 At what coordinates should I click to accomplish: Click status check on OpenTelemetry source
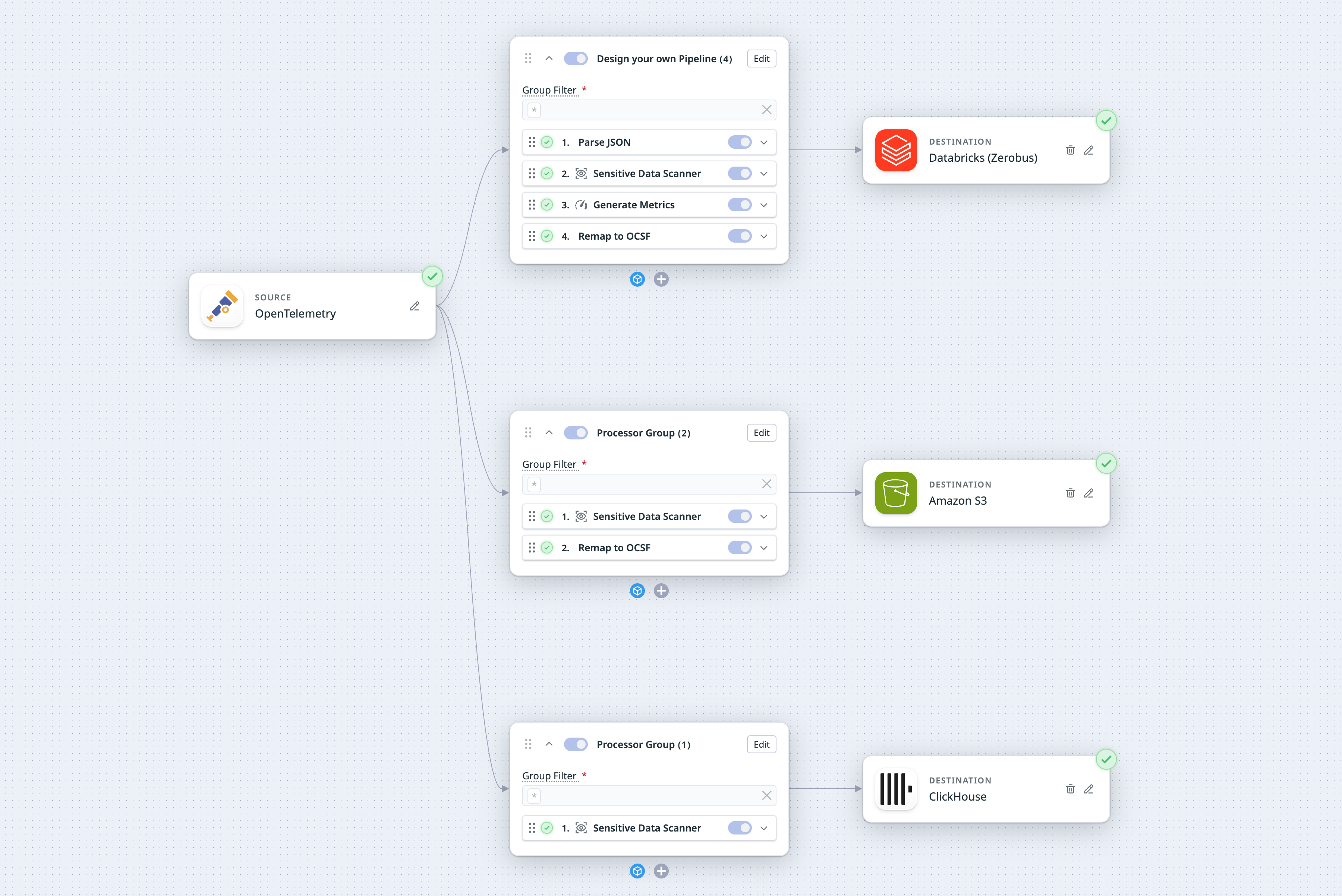[432, 277]
